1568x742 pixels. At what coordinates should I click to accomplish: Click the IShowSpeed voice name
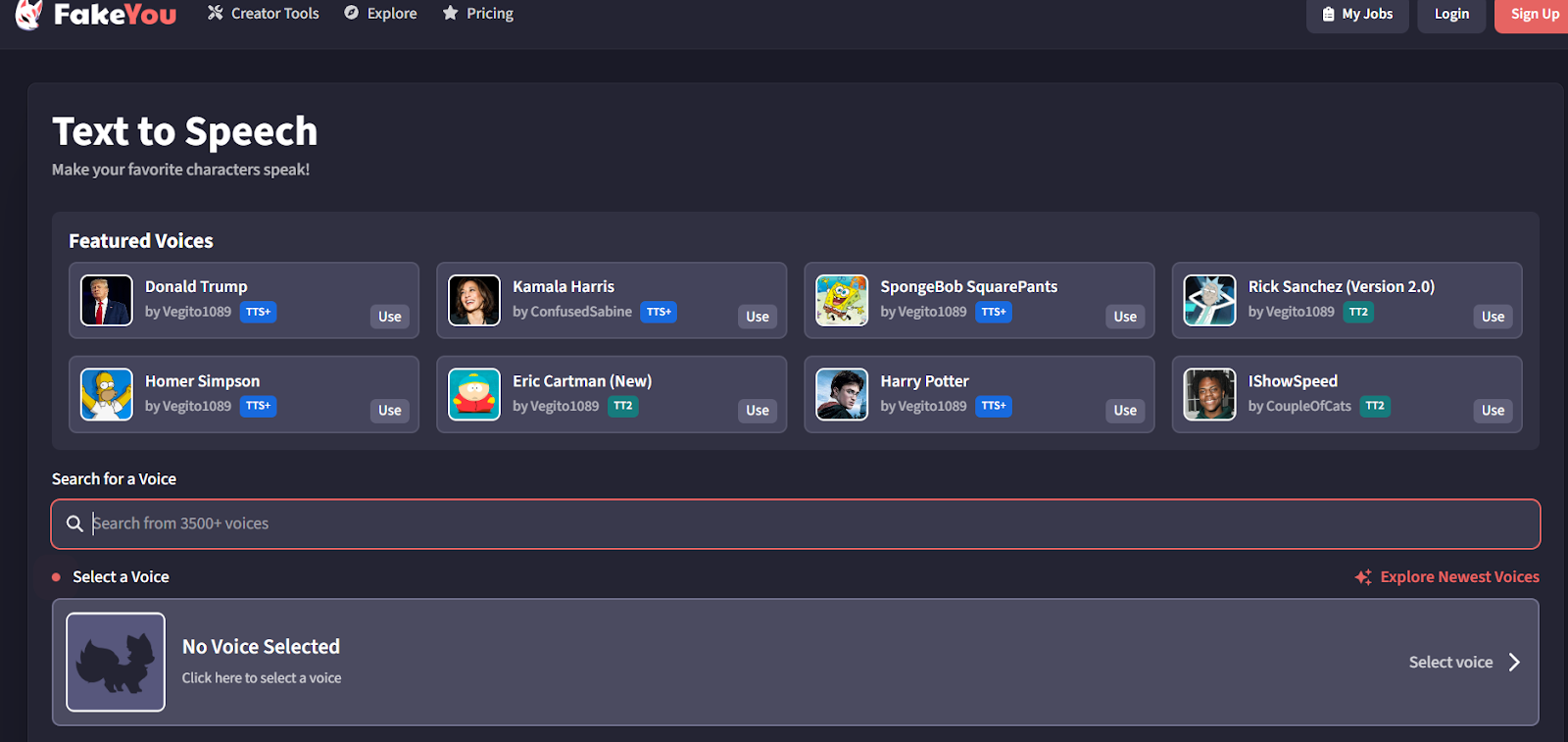coord(1293,381)
